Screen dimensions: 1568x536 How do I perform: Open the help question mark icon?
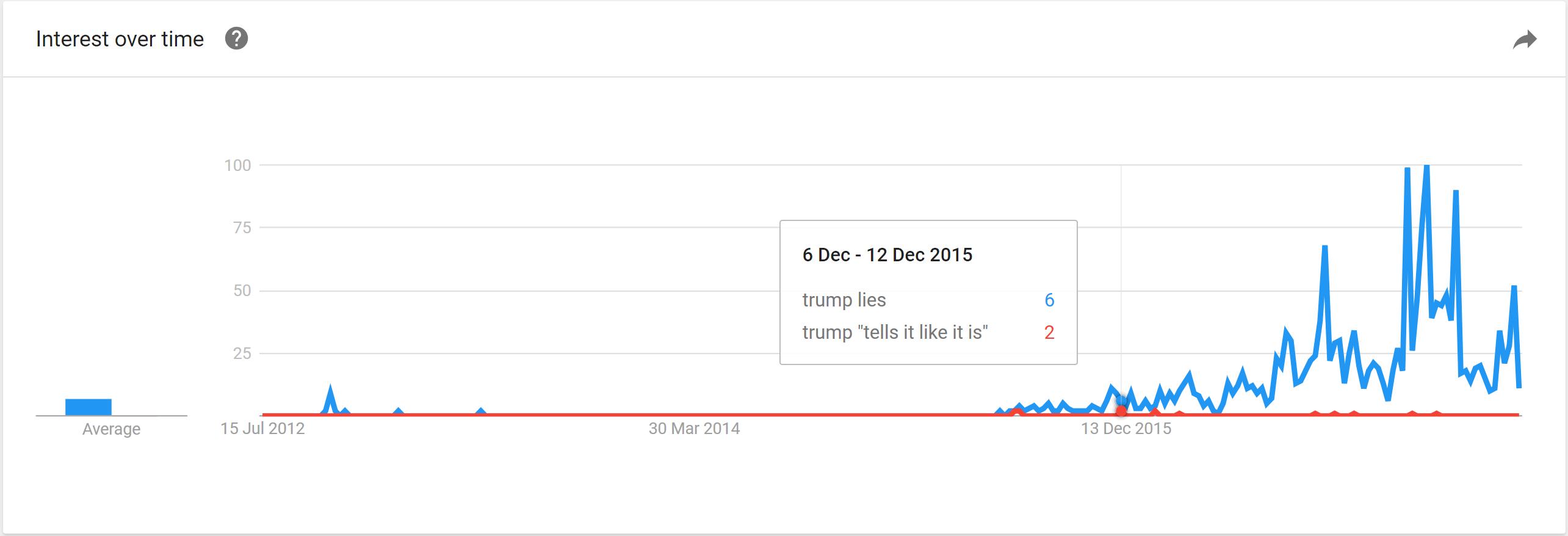[236, 38]
